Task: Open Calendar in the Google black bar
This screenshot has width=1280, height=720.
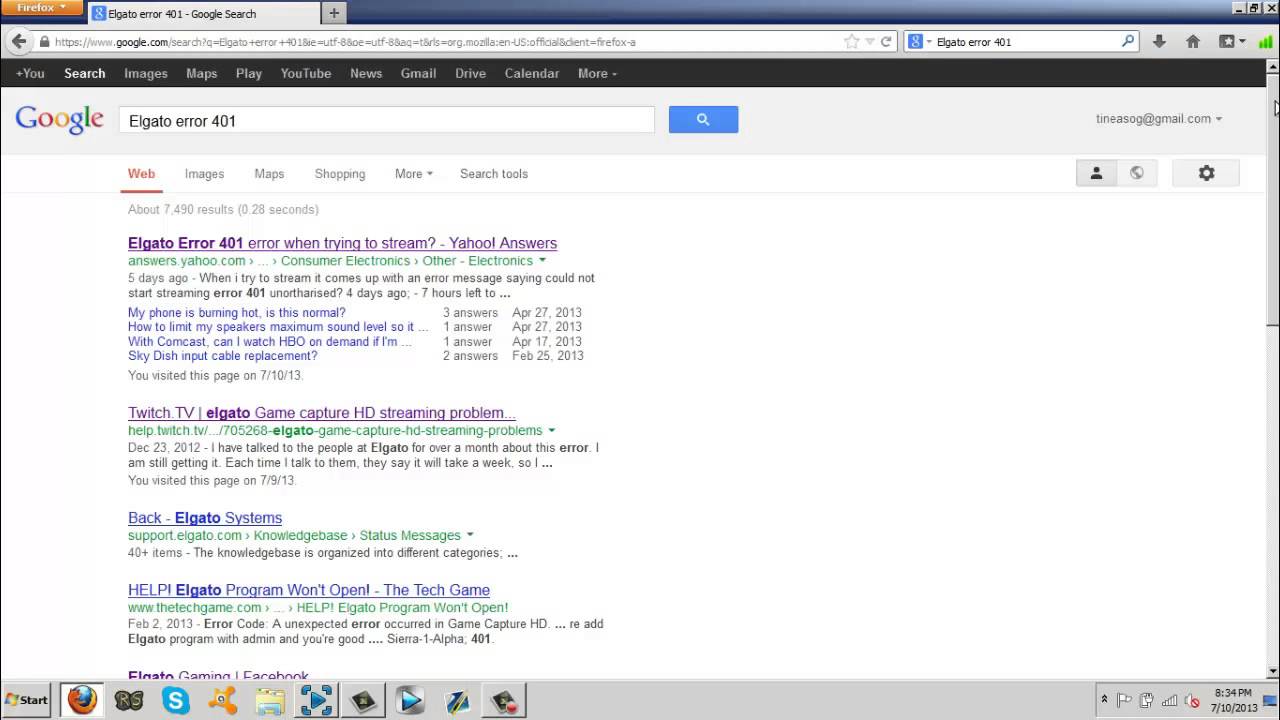Action: pos(532,73)
